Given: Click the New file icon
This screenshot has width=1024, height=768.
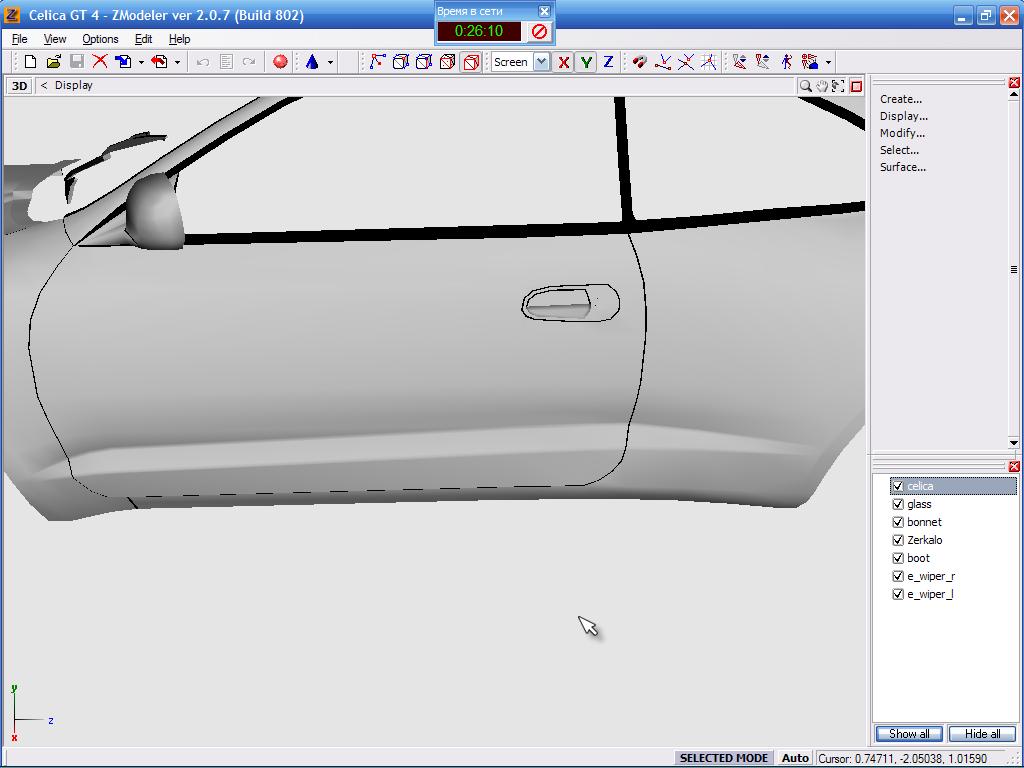Looking at the screenshot, I should [30, 62].
